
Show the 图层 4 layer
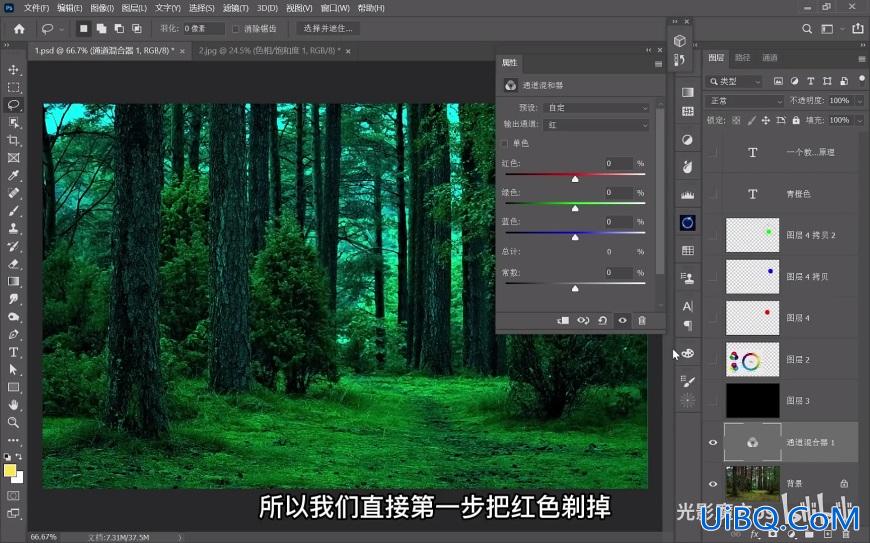pos(713,318)
